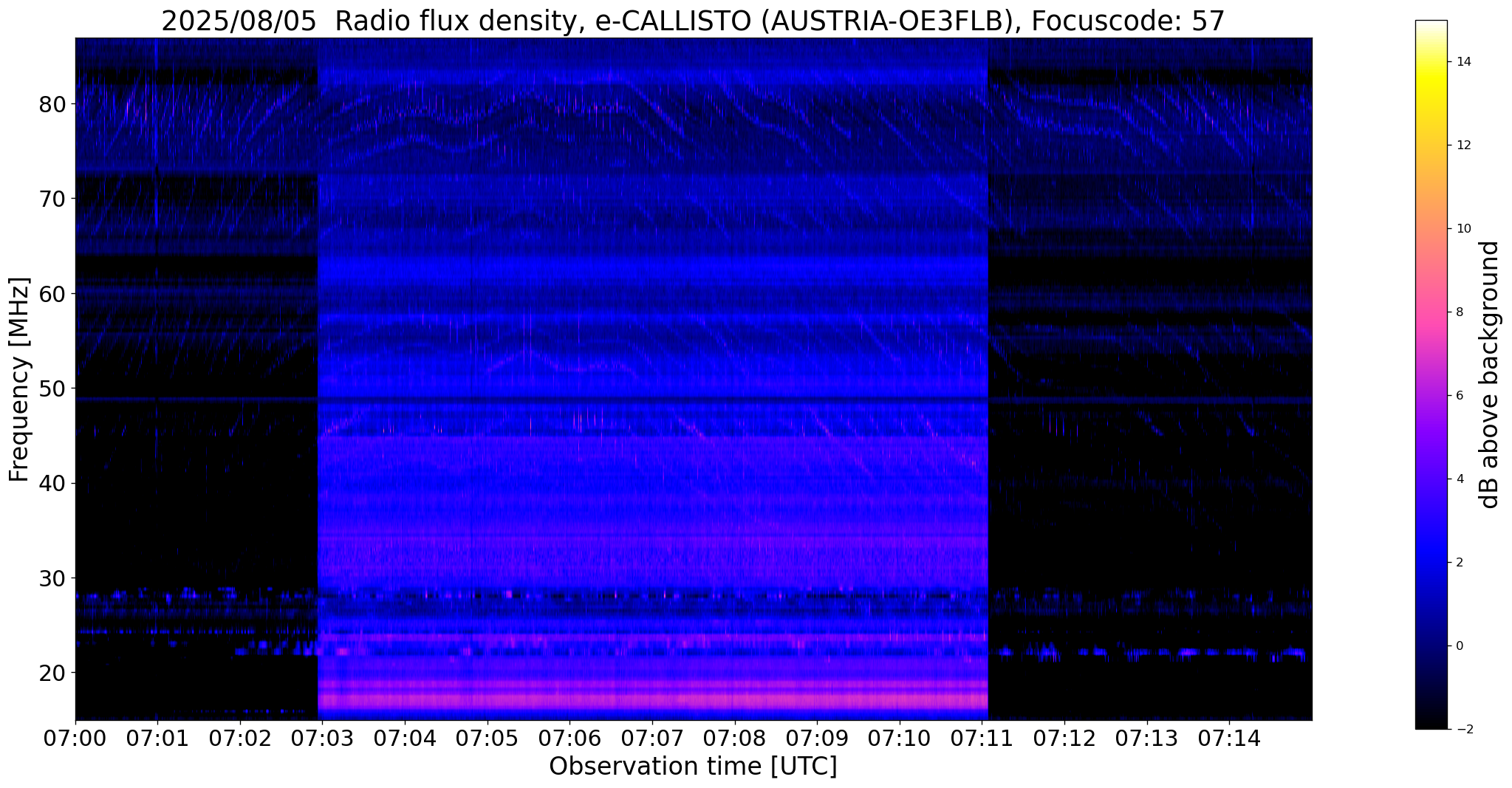Click the 07:14 time tick label

(x=1229, y=739)
